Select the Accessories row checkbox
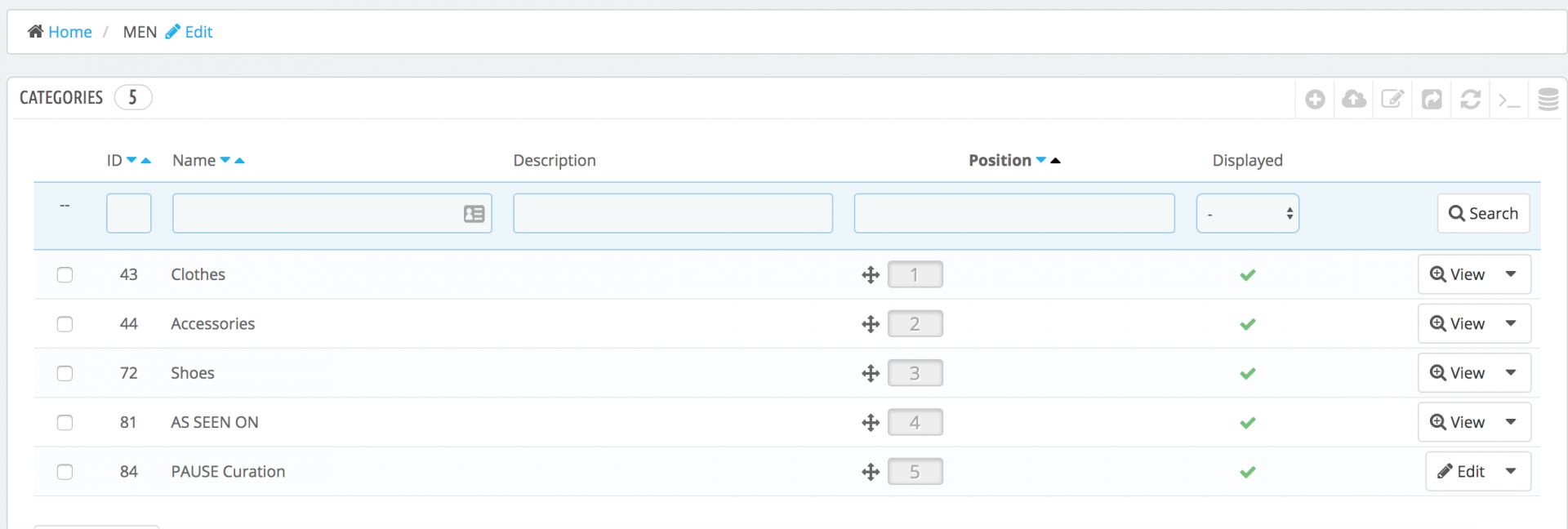Screen dimensions: 1568x529 65,324
